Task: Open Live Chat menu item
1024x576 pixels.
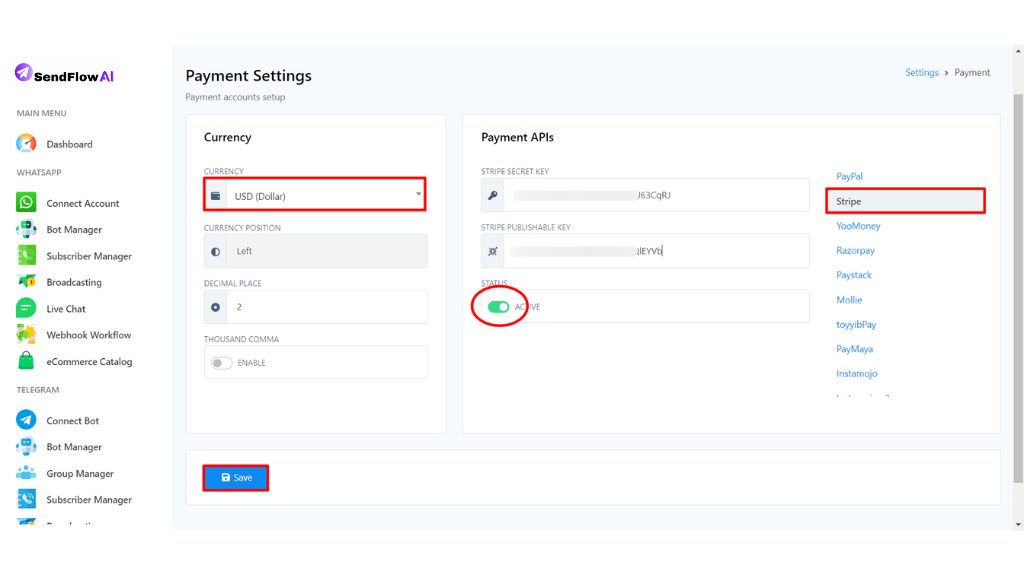Action: 66,309
